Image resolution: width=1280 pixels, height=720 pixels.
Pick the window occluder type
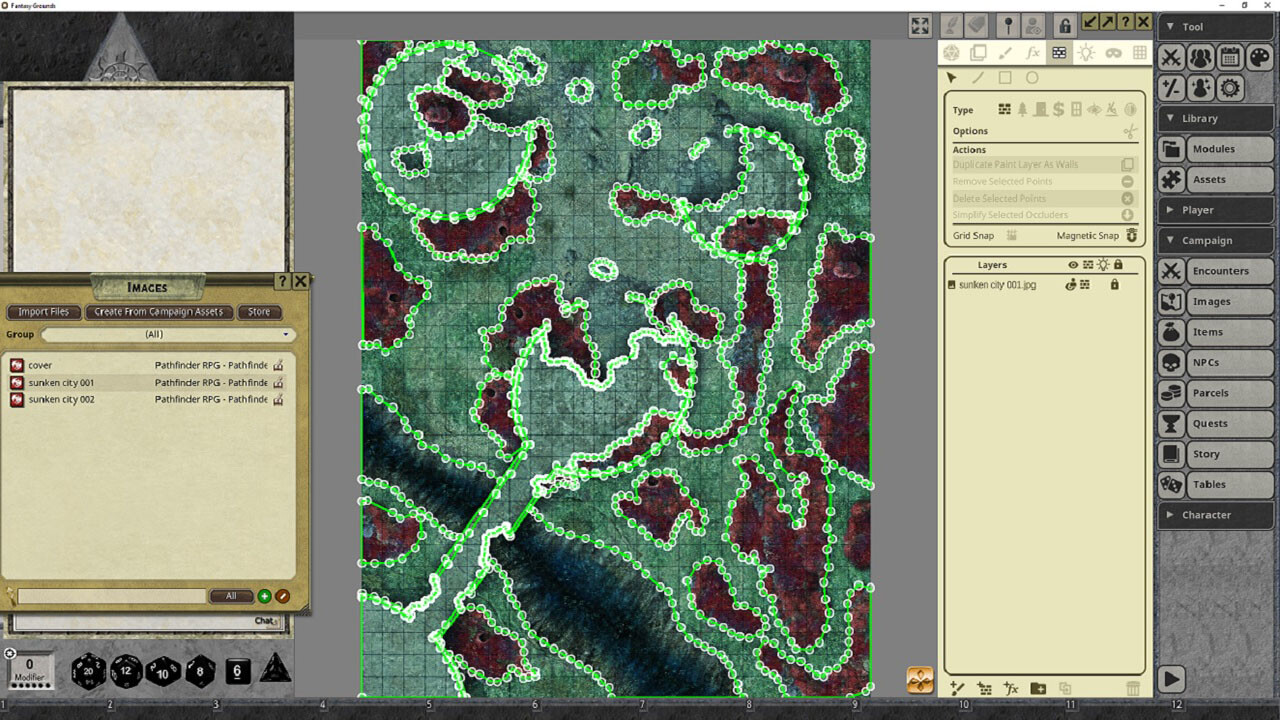[x=1075, y=110]
